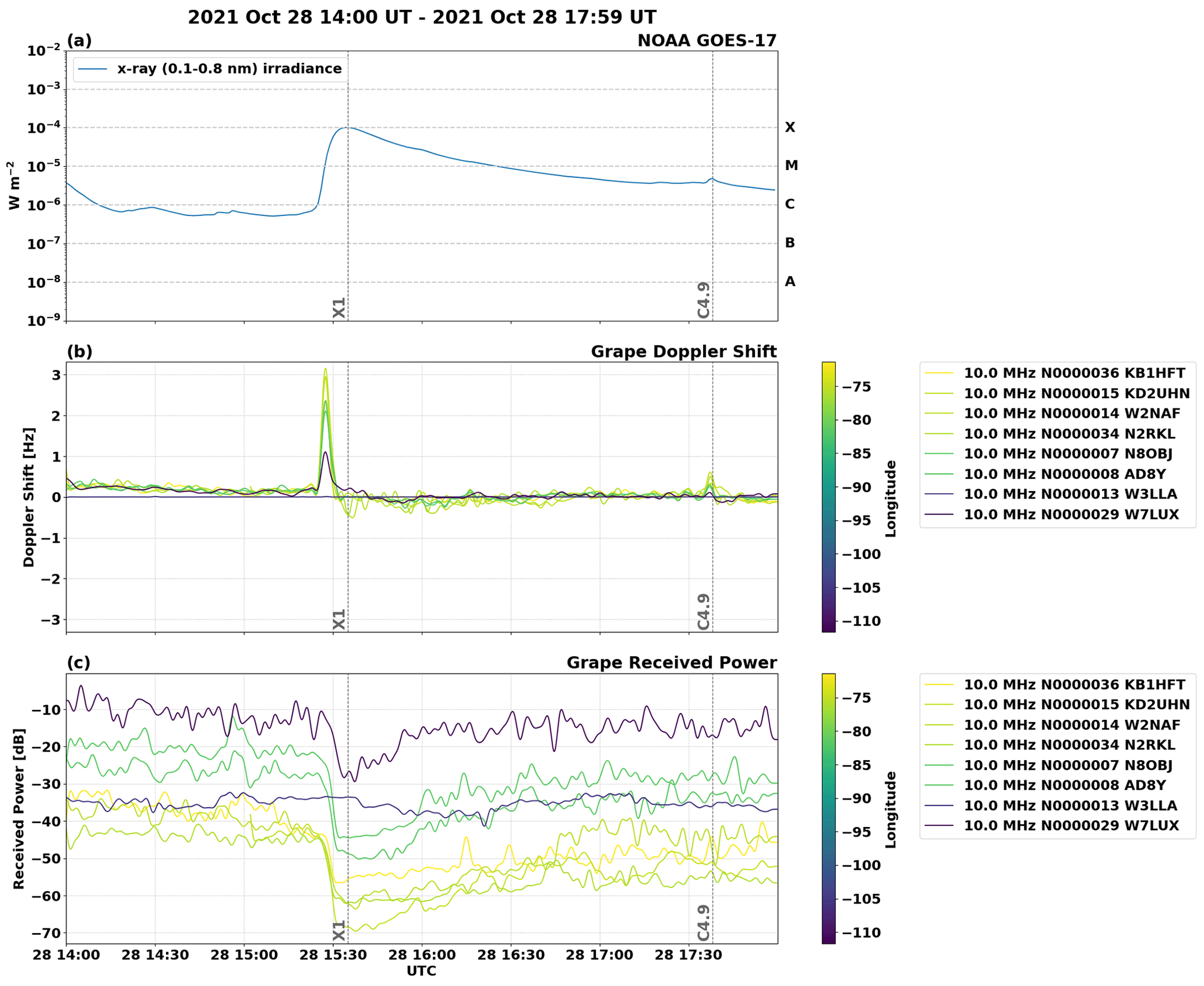Click the UTC x-axis label
Viewport: 1204px width, 986px height.
pos(421,971)
